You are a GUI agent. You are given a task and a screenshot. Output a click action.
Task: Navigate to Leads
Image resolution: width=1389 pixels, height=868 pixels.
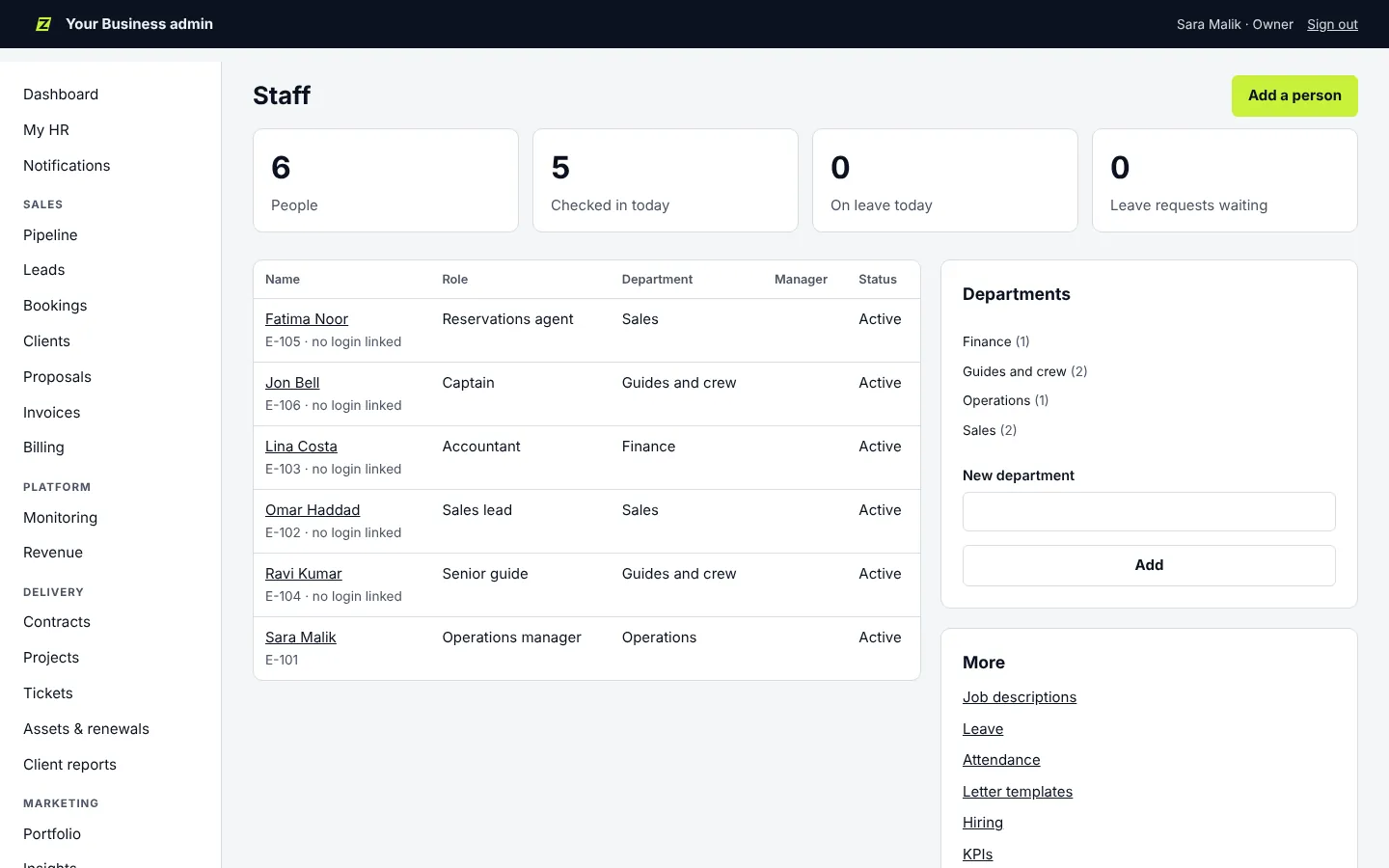point(44,270)
